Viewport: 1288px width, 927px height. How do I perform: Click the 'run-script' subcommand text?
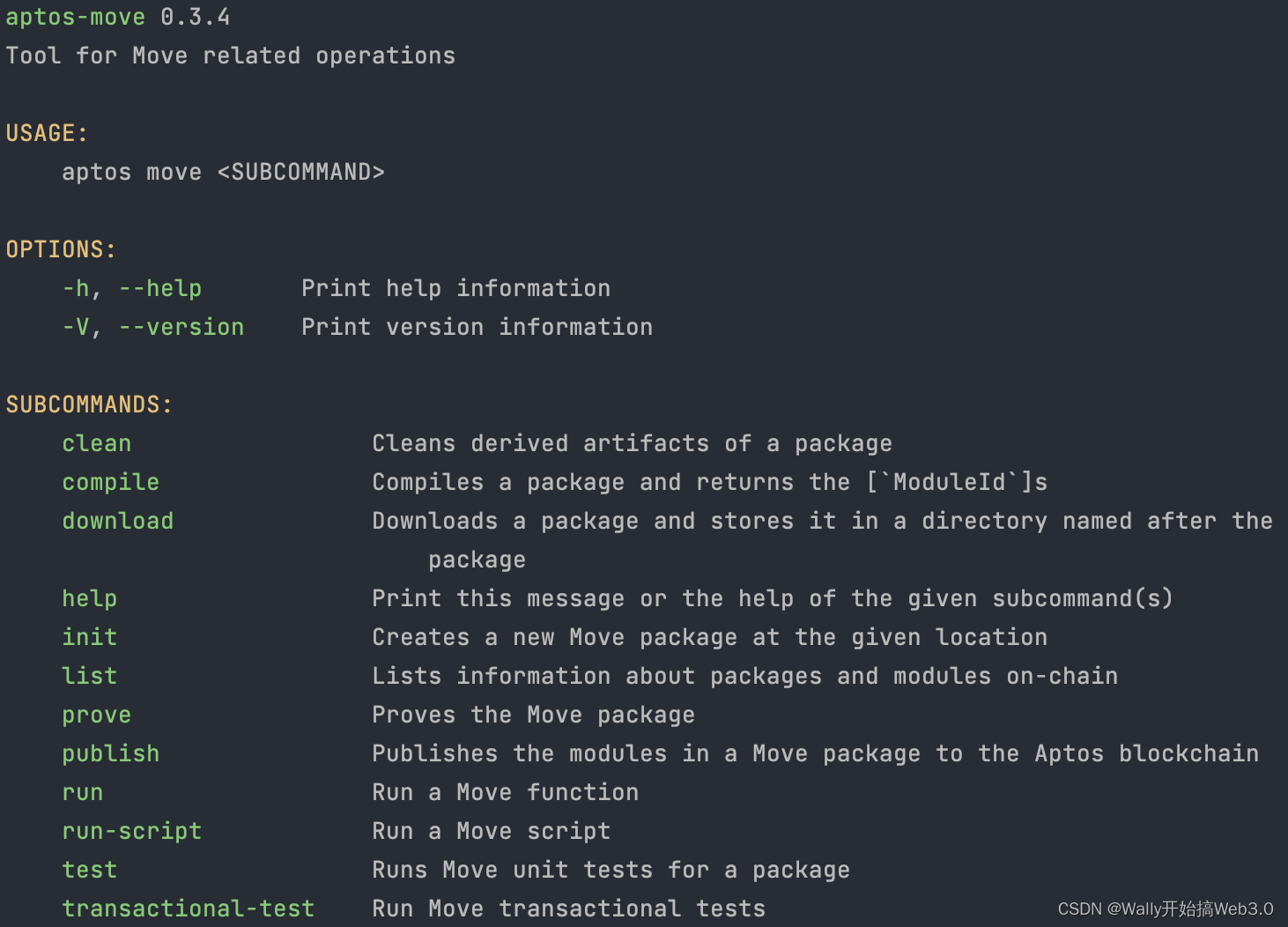coord(132,832)
